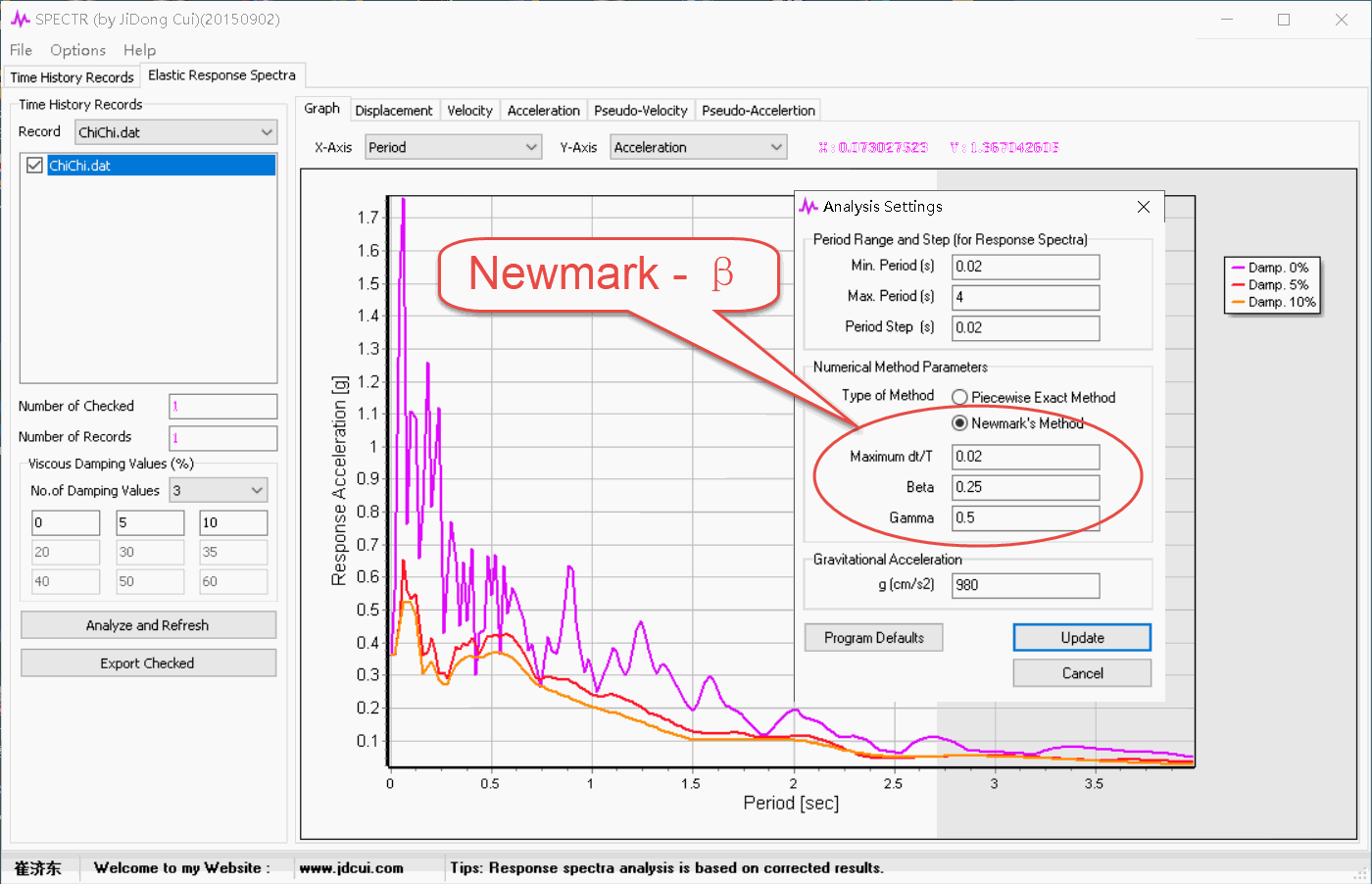This screenshot has width=1372, height=884.
Task: Open the No. of Damping Values dropdown
Action: [x=219, y=490]
